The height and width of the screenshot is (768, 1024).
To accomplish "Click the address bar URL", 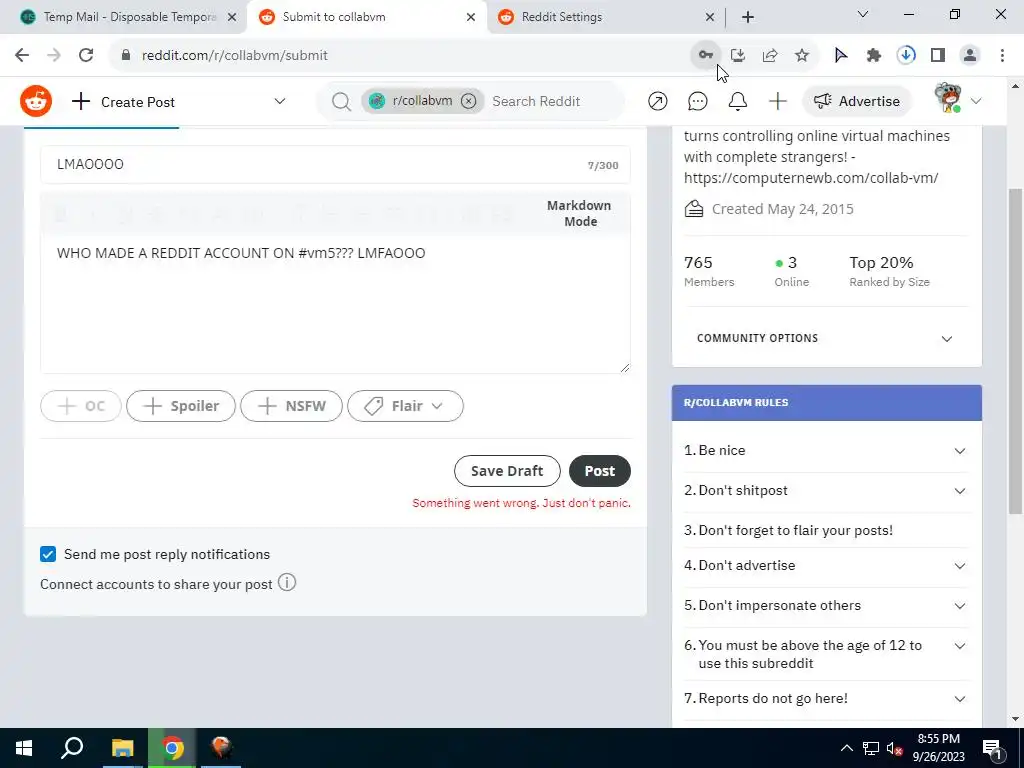I will (235, 56).
